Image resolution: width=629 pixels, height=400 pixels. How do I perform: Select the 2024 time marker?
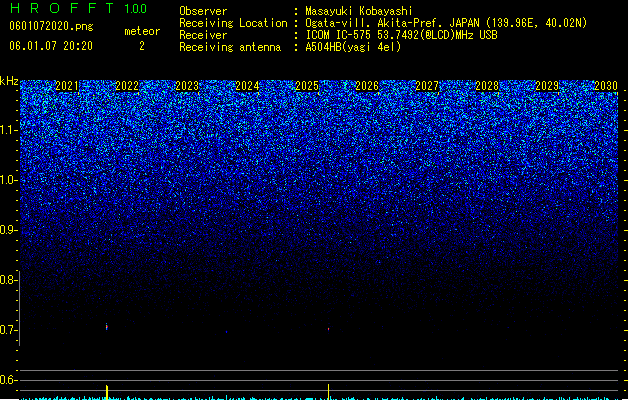[247, 86]
